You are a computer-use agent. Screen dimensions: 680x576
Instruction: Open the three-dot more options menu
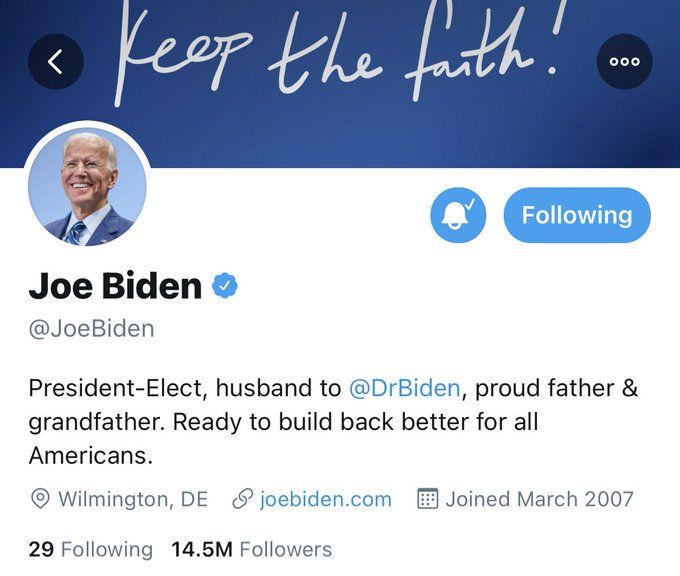point(624,62)
